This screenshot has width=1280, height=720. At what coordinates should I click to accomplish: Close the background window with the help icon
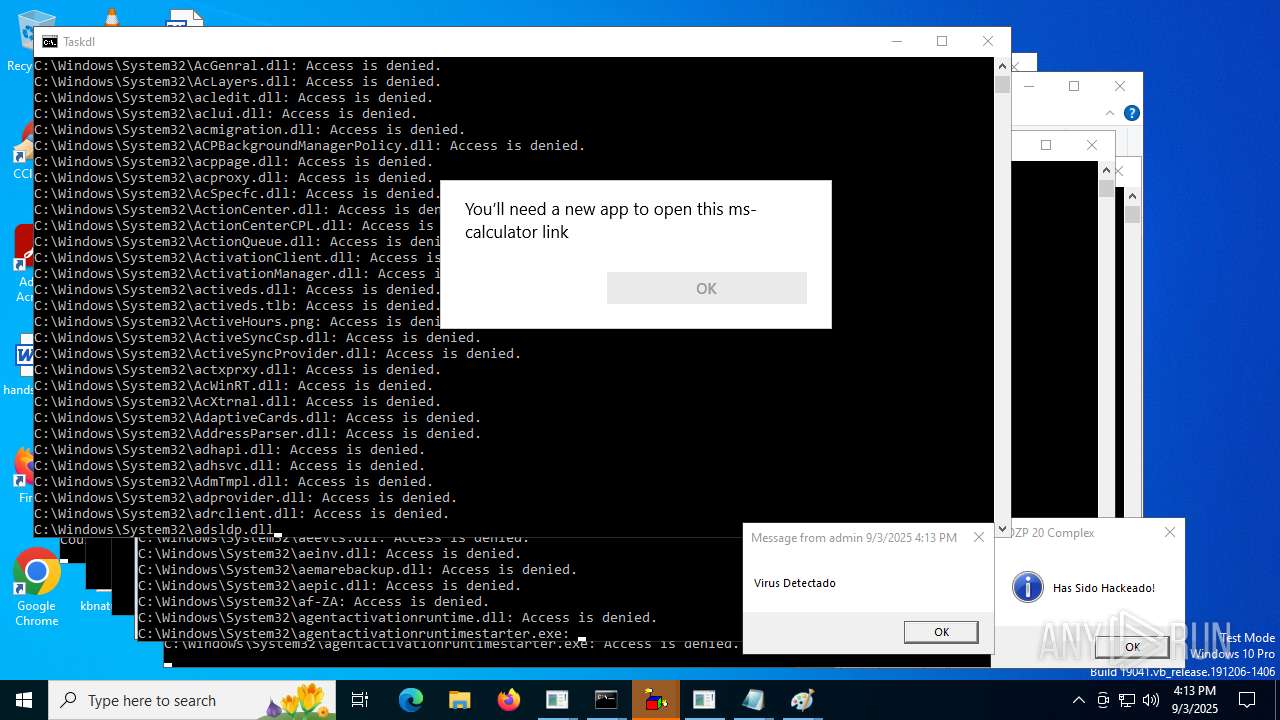pos(1120,86)
